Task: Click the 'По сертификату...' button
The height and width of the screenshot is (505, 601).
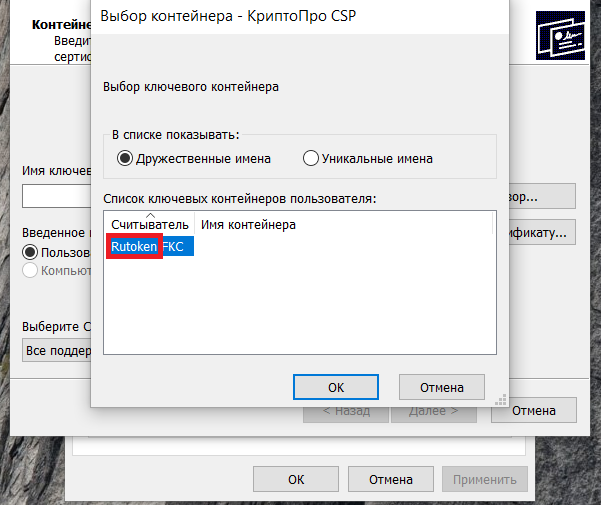Action: click(542, 232)
